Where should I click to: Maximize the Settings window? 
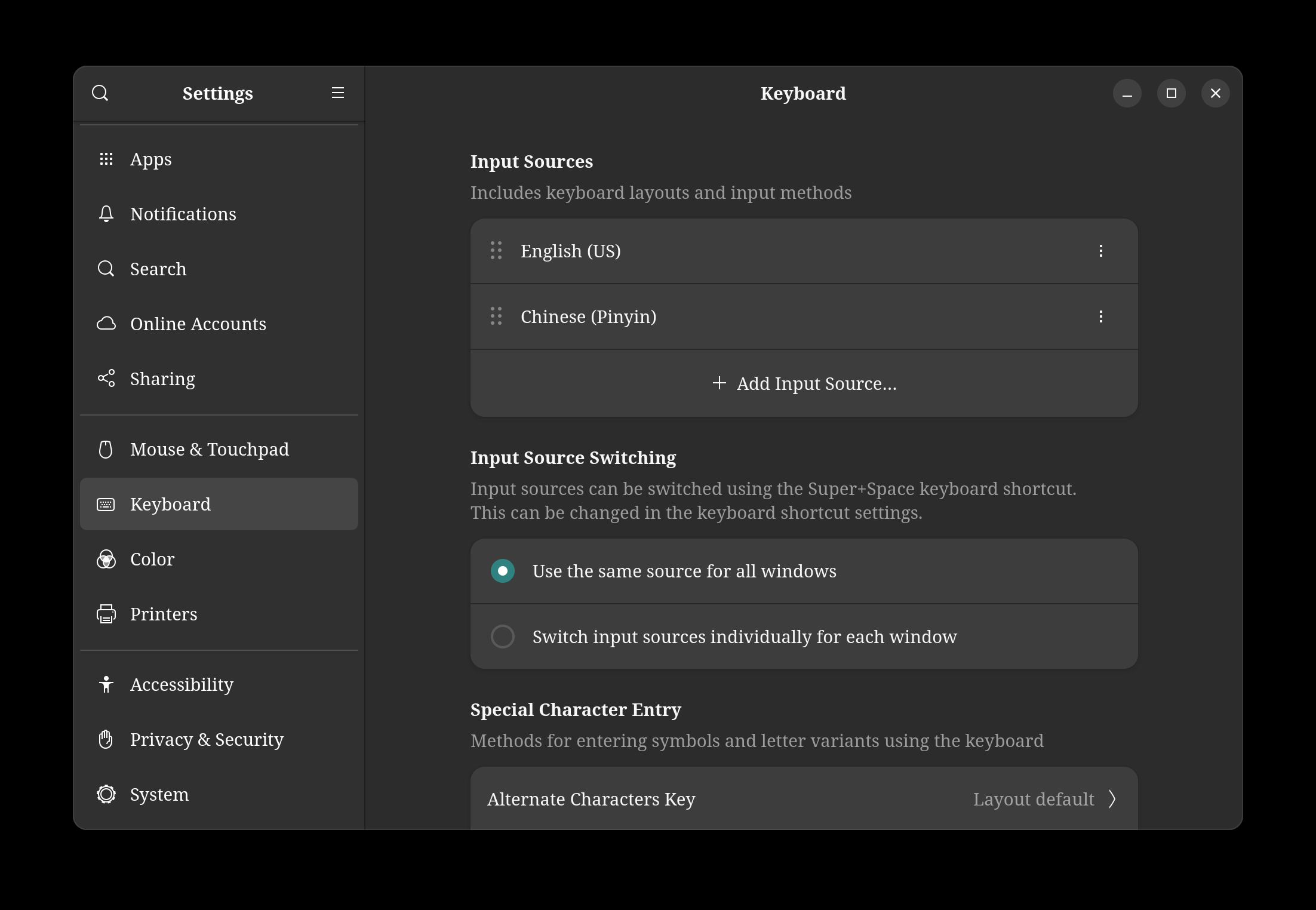(x=1171, y=93)
